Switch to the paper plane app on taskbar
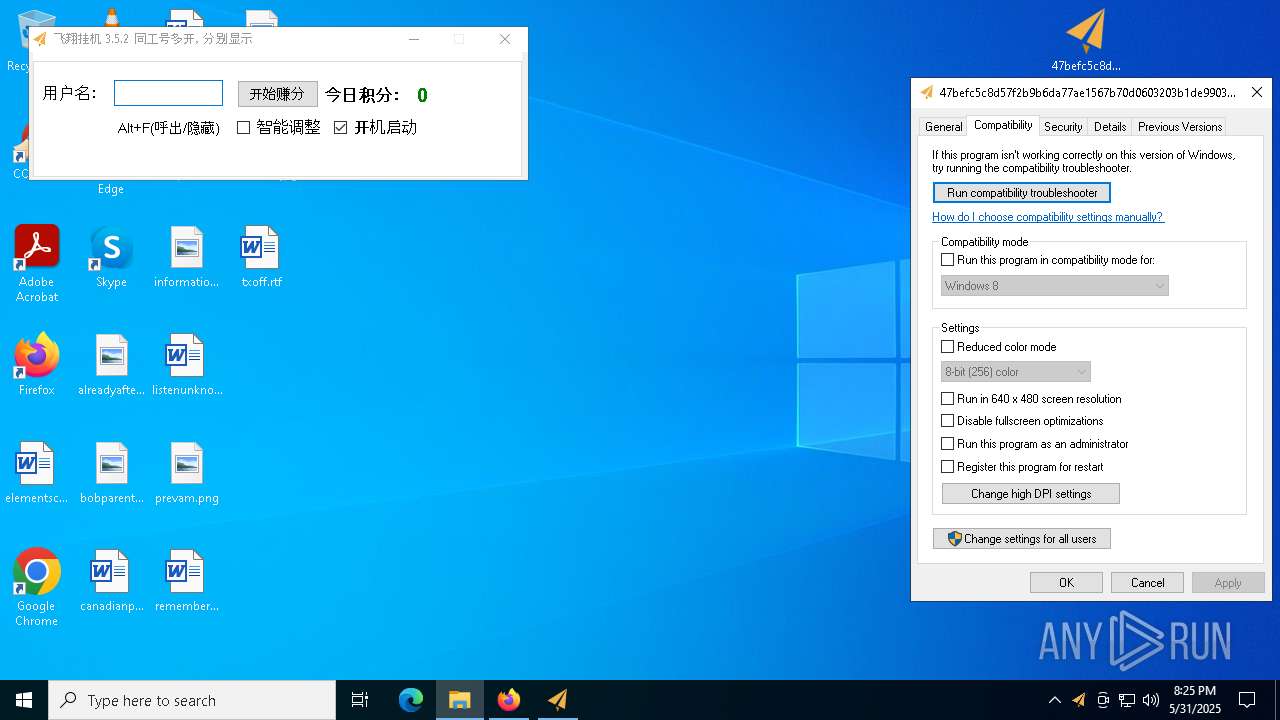This screenshot has height=720, width=1280. click(x=558, y=700)
